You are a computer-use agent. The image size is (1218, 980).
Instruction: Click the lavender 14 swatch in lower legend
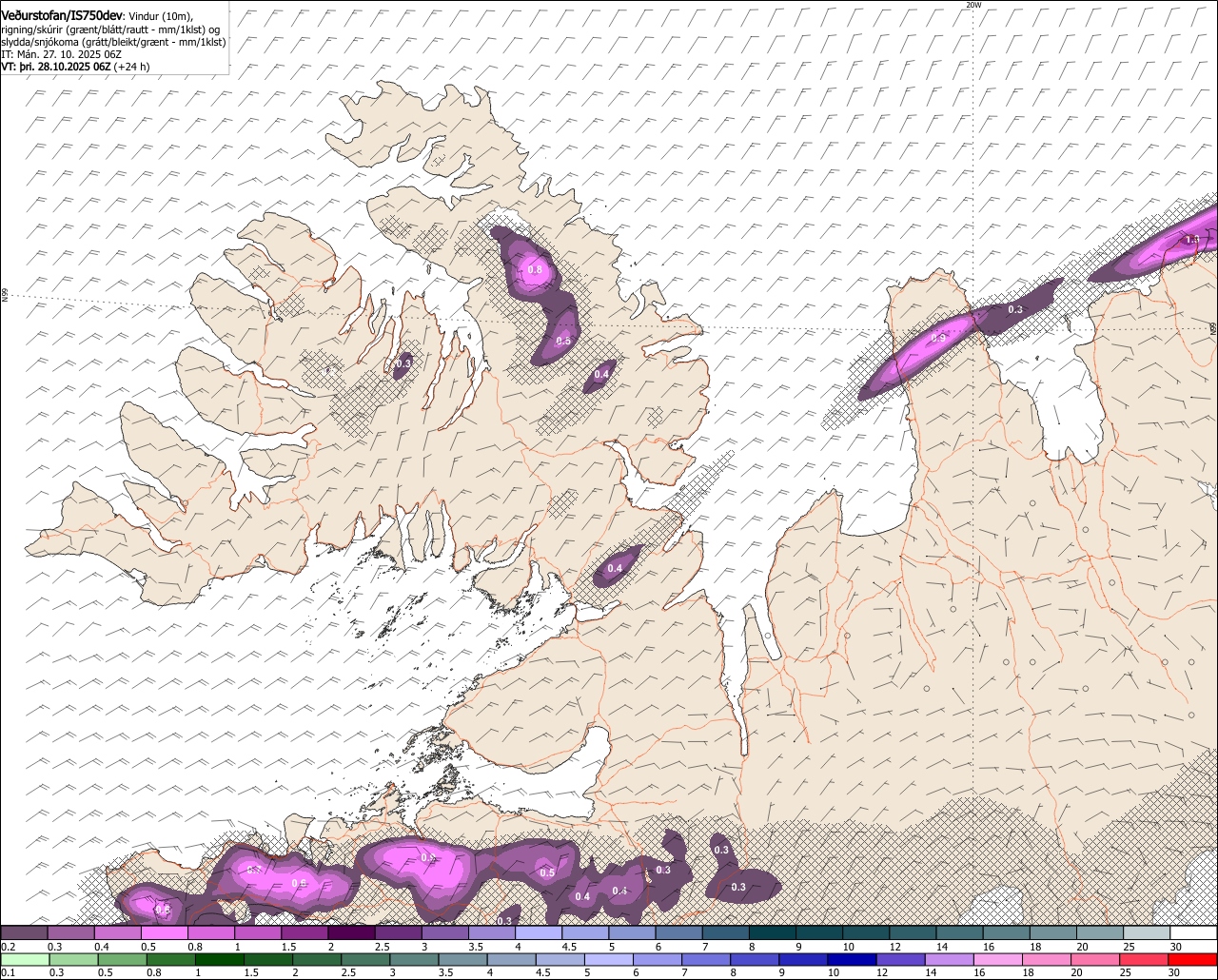tap(950, 960)
